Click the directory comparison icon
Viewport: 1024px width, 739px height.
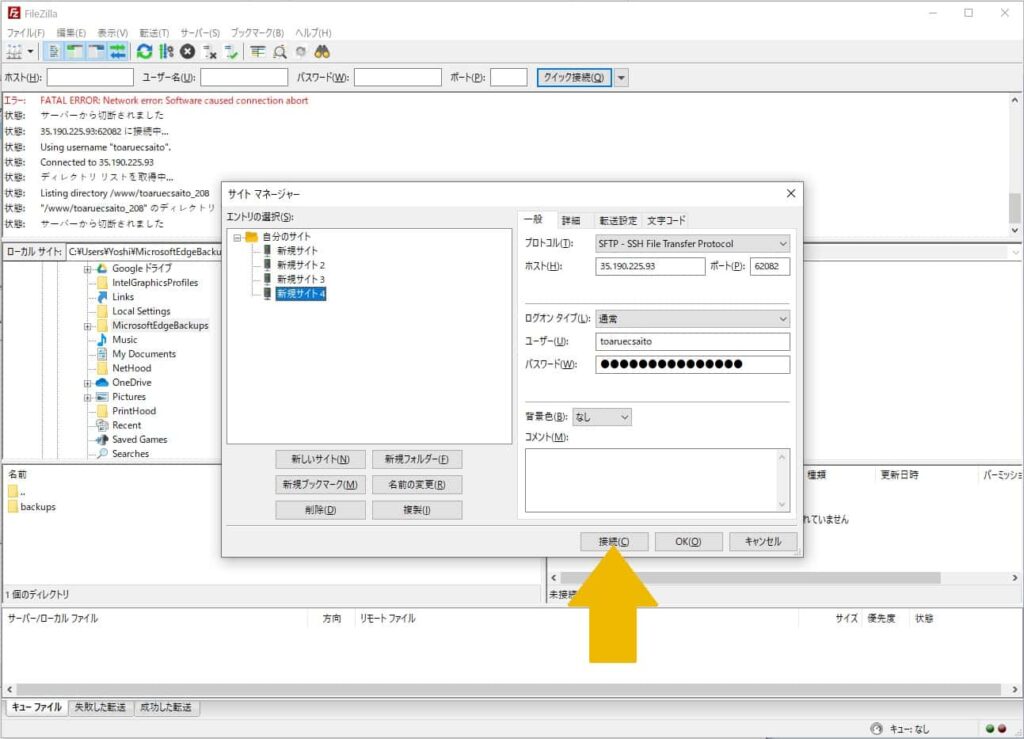[x=281, y=51]
